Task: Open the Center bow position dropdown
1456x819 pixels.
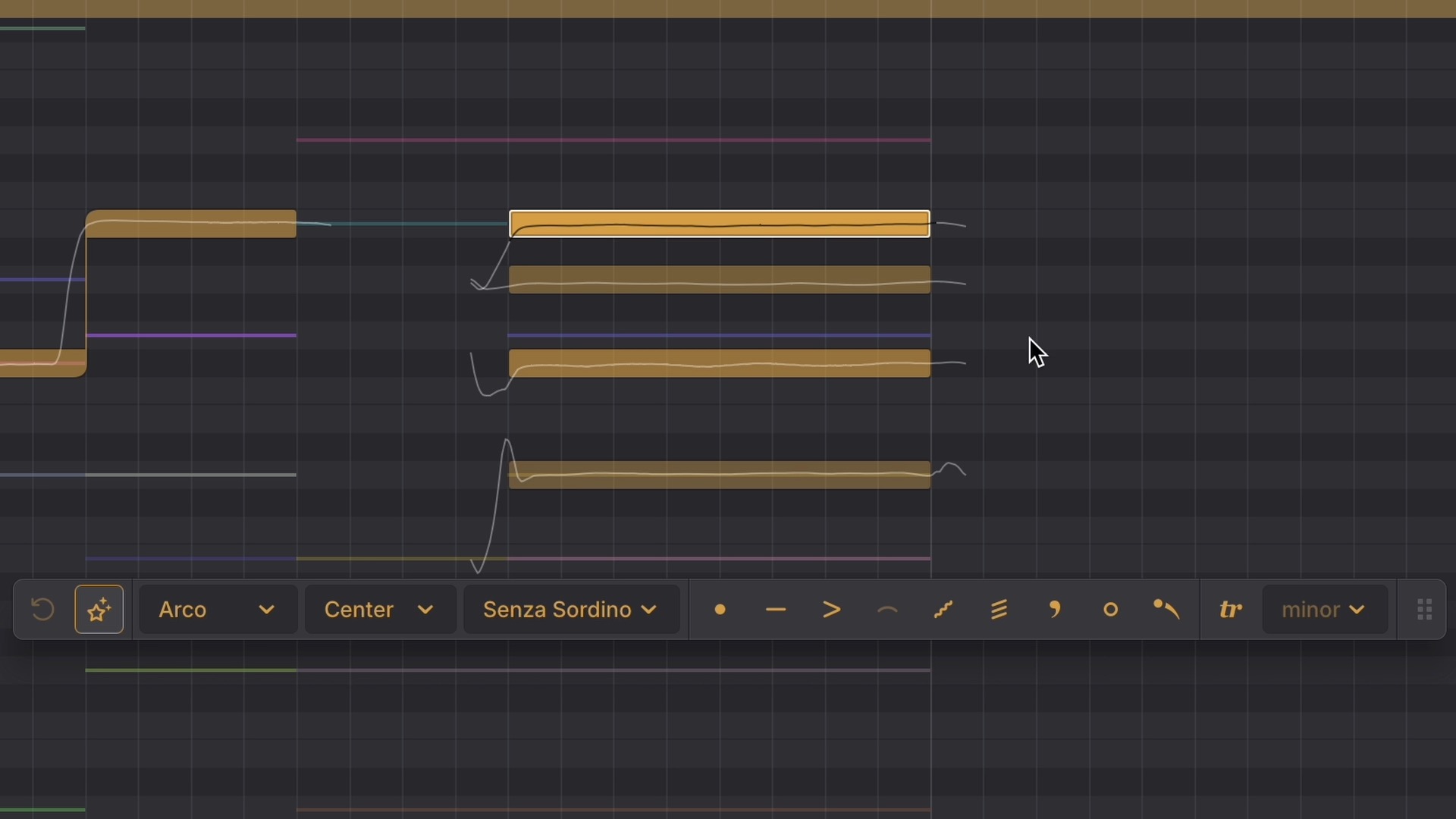Action: 380,610
